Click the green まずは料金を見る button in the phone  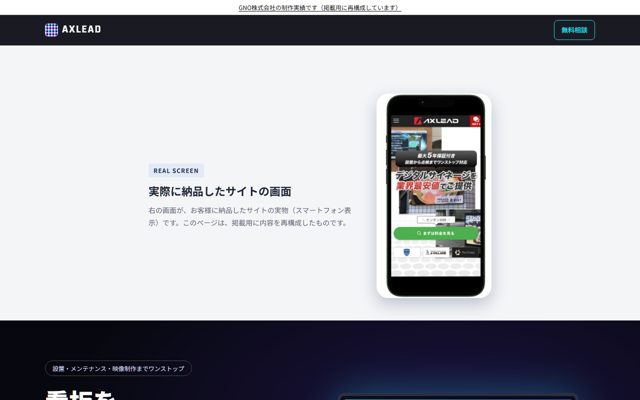click(x=436, y=233)
